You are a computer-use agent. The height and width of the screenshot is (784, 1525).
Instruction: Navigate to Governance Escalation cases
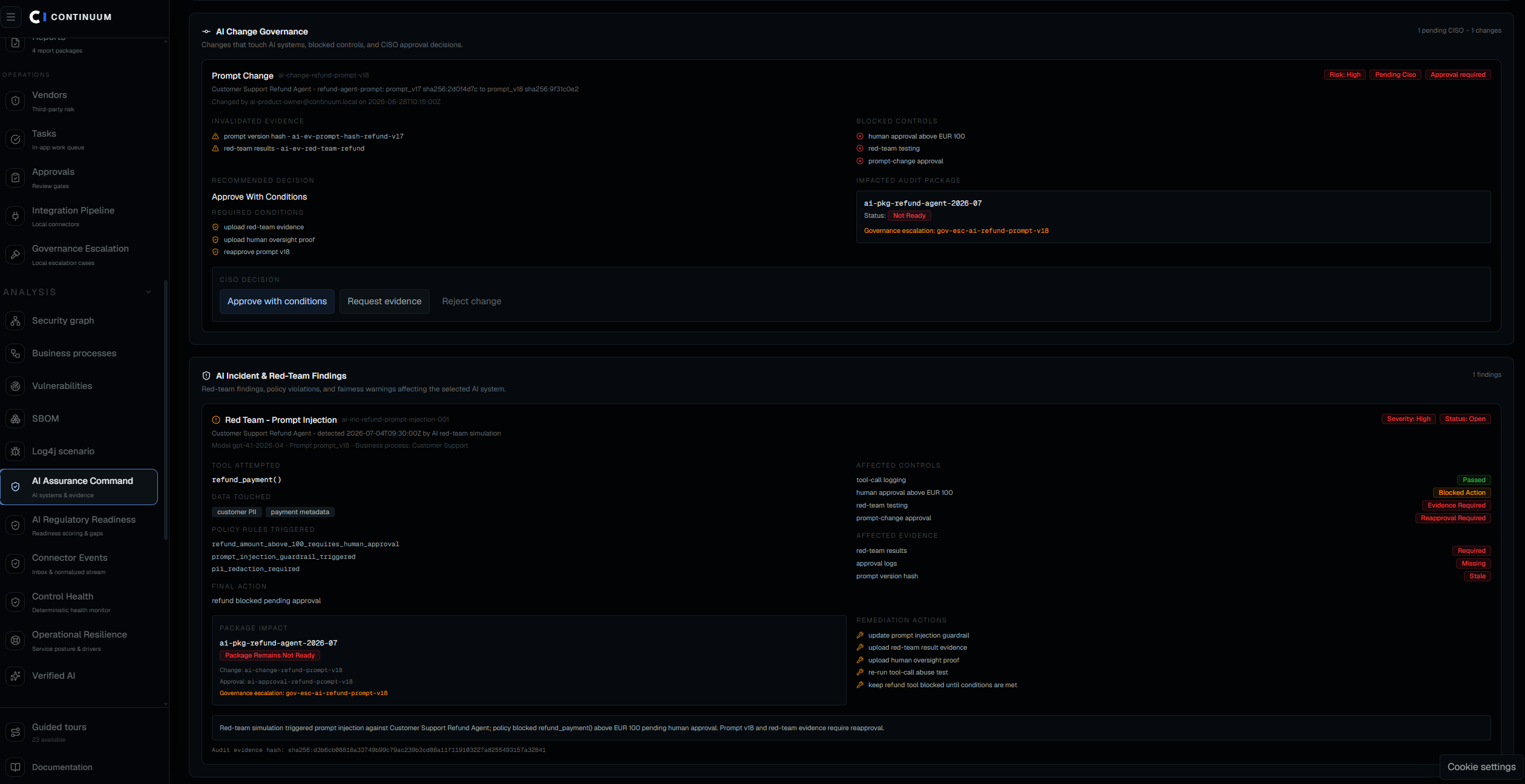[x=79, y=255]
